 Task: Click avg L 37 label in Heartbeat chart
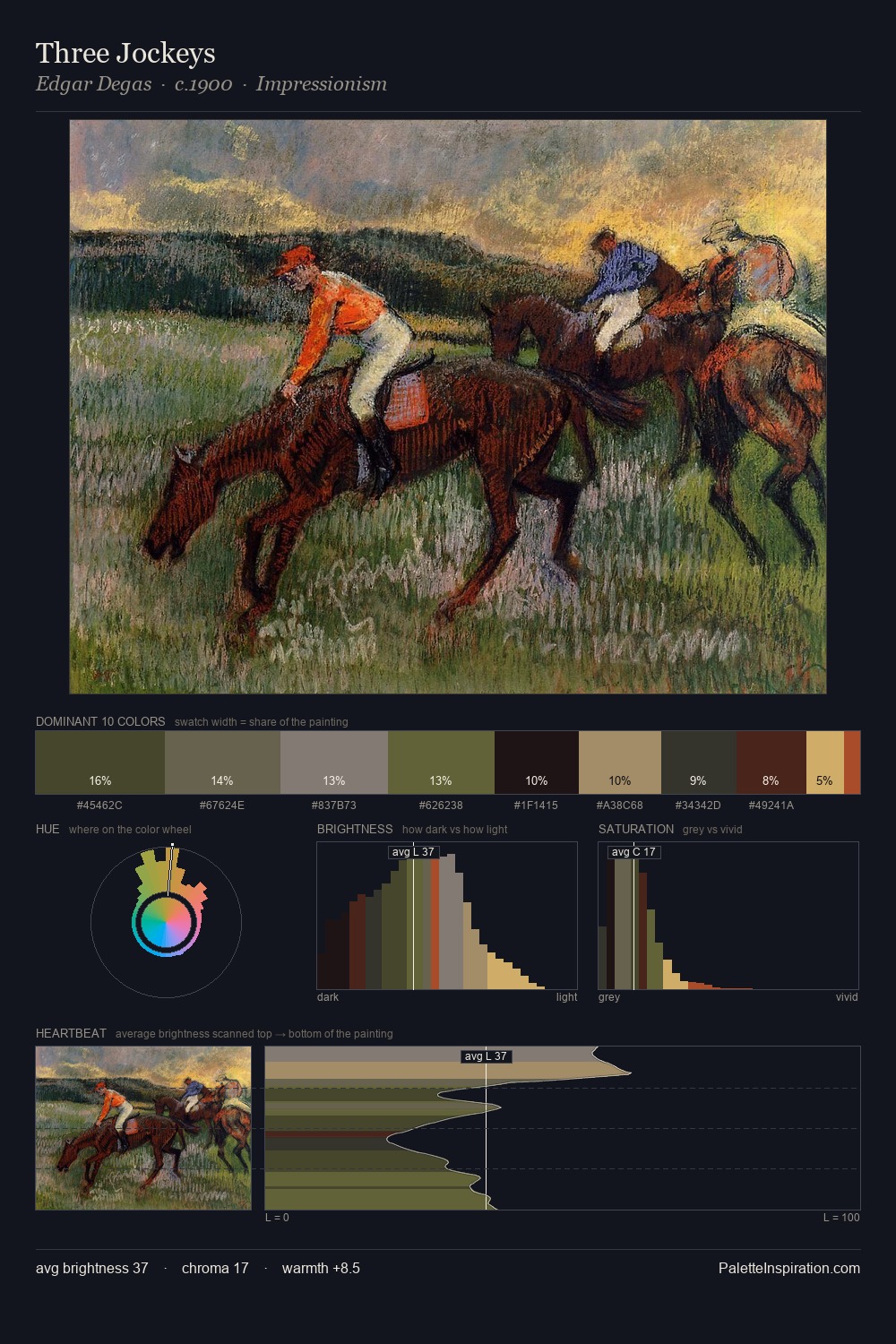[487, 1056]
